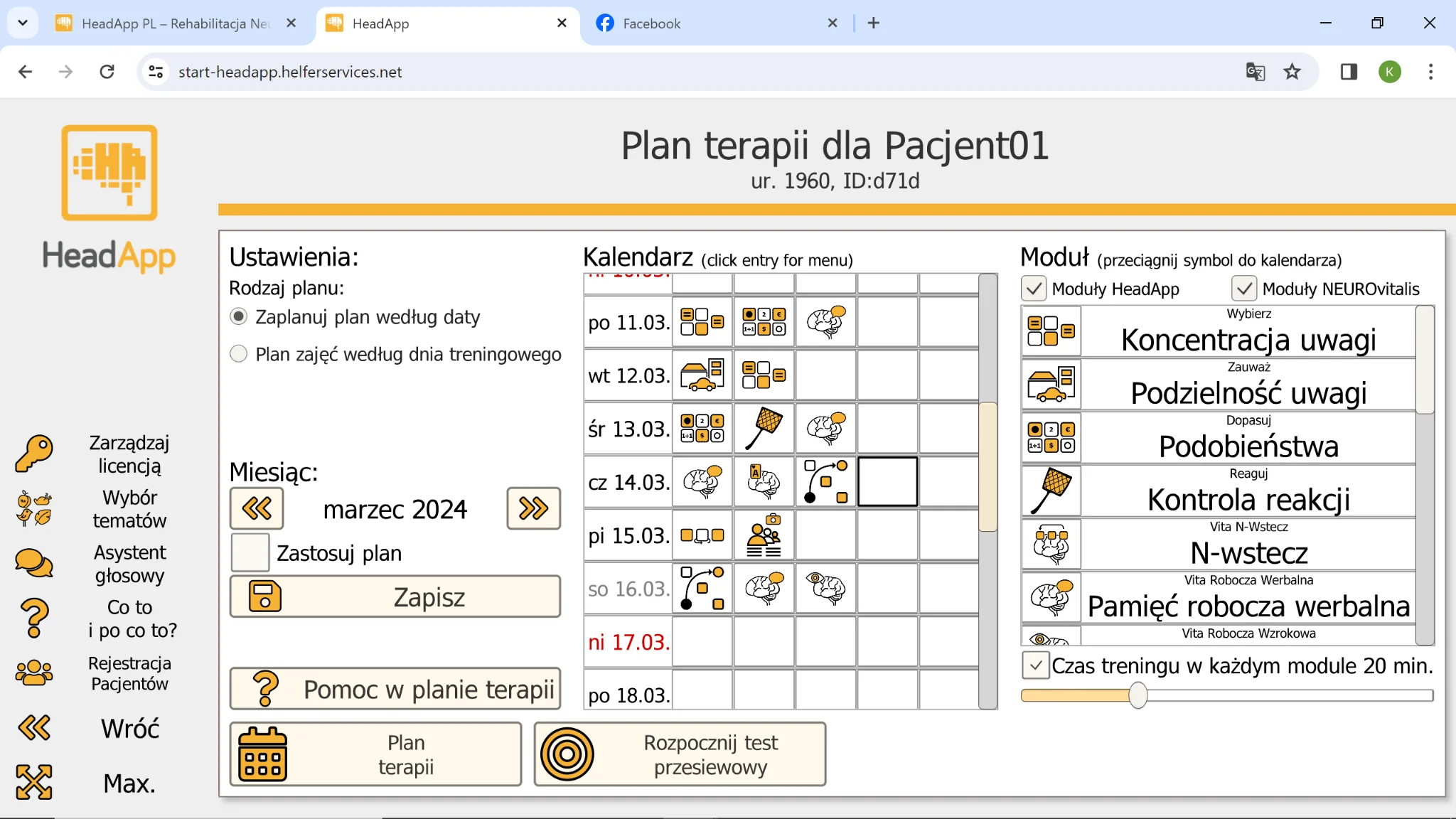Click brain with letter A entry cz 14.03.
Image resolution: width=1456 pixels, height=819 pixels.
pyautogui.click(x=764, y=482)
